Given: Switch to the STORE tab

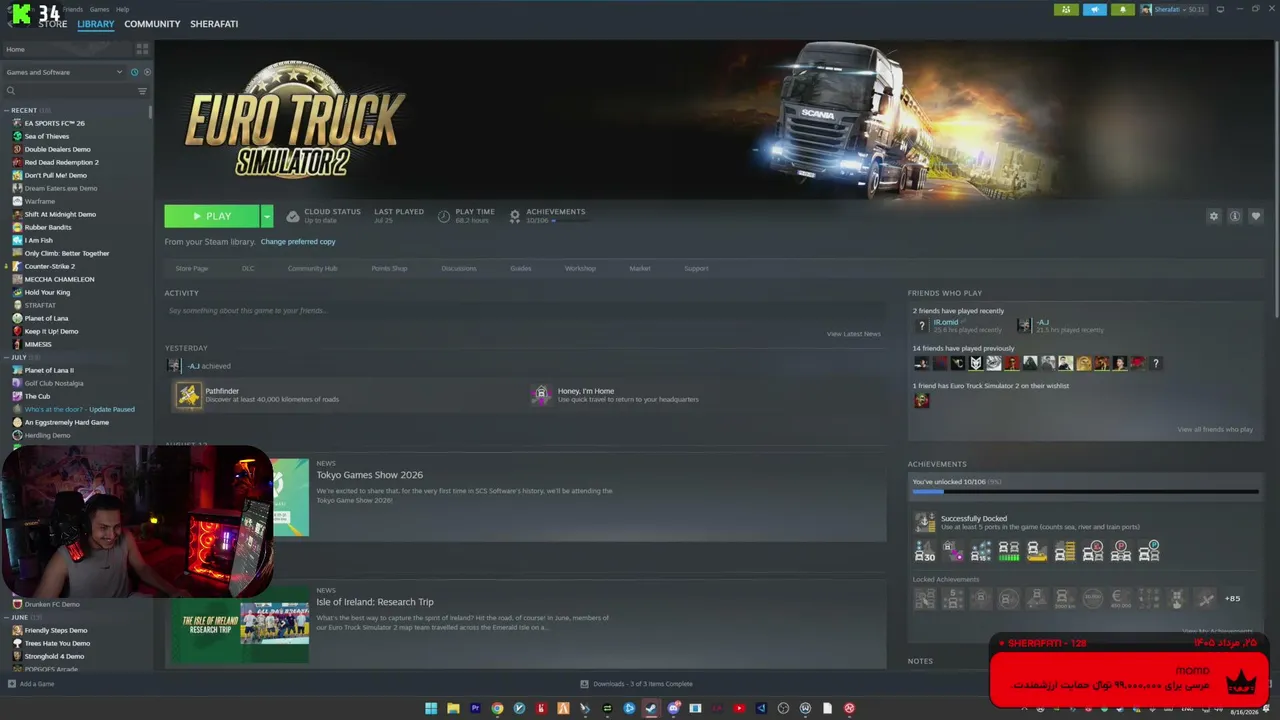Looking at the screenshot, I should click(53, 24).
